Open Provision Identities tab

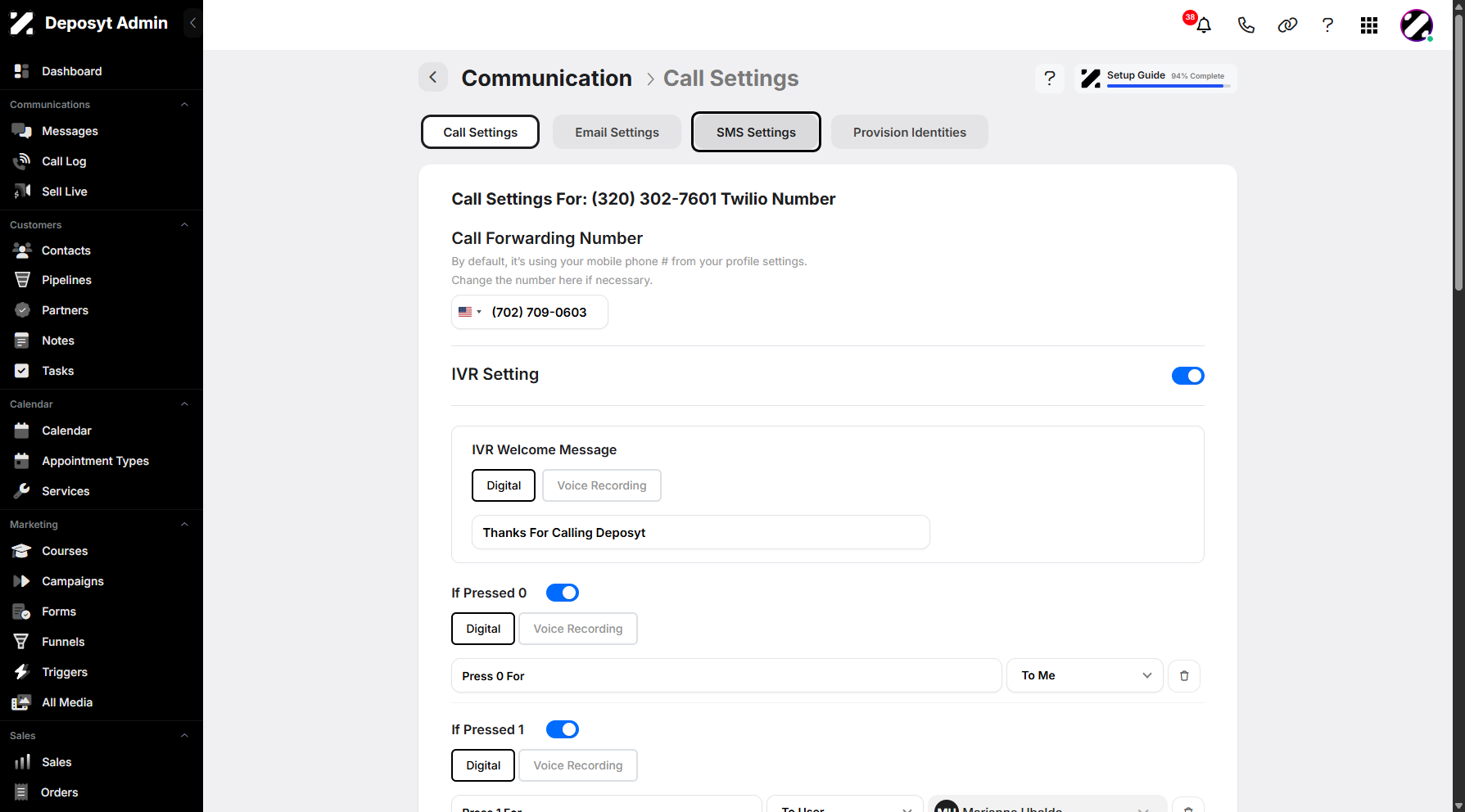(x=909, y=132)
